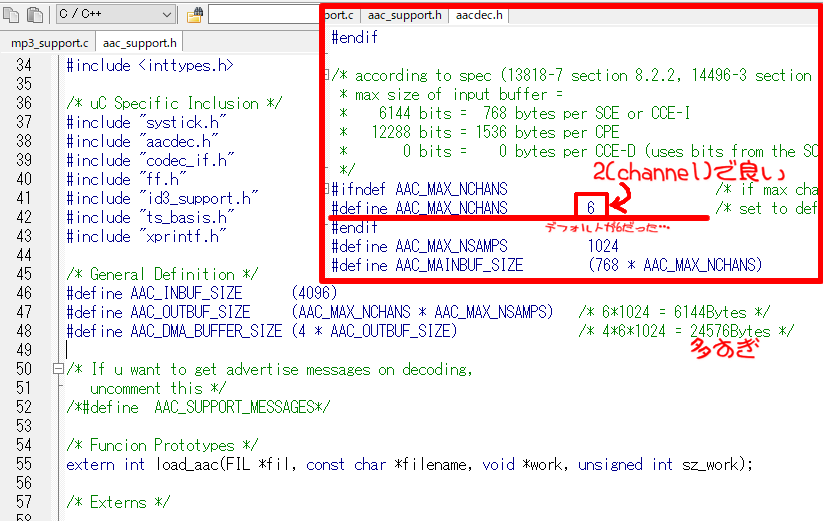Select the aac_support.h tab above line numbers
The image size is (823, 521).
[x=140, y=43]
